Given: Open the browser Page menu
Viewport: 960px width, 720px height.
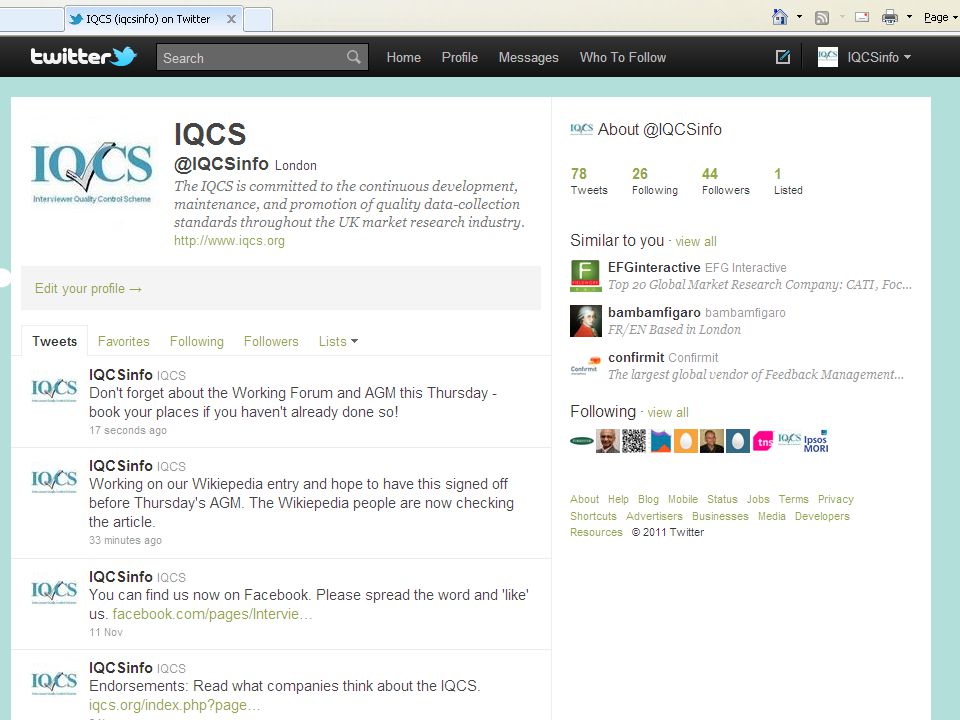Looking at the screenshot, I should coord(940,17).
